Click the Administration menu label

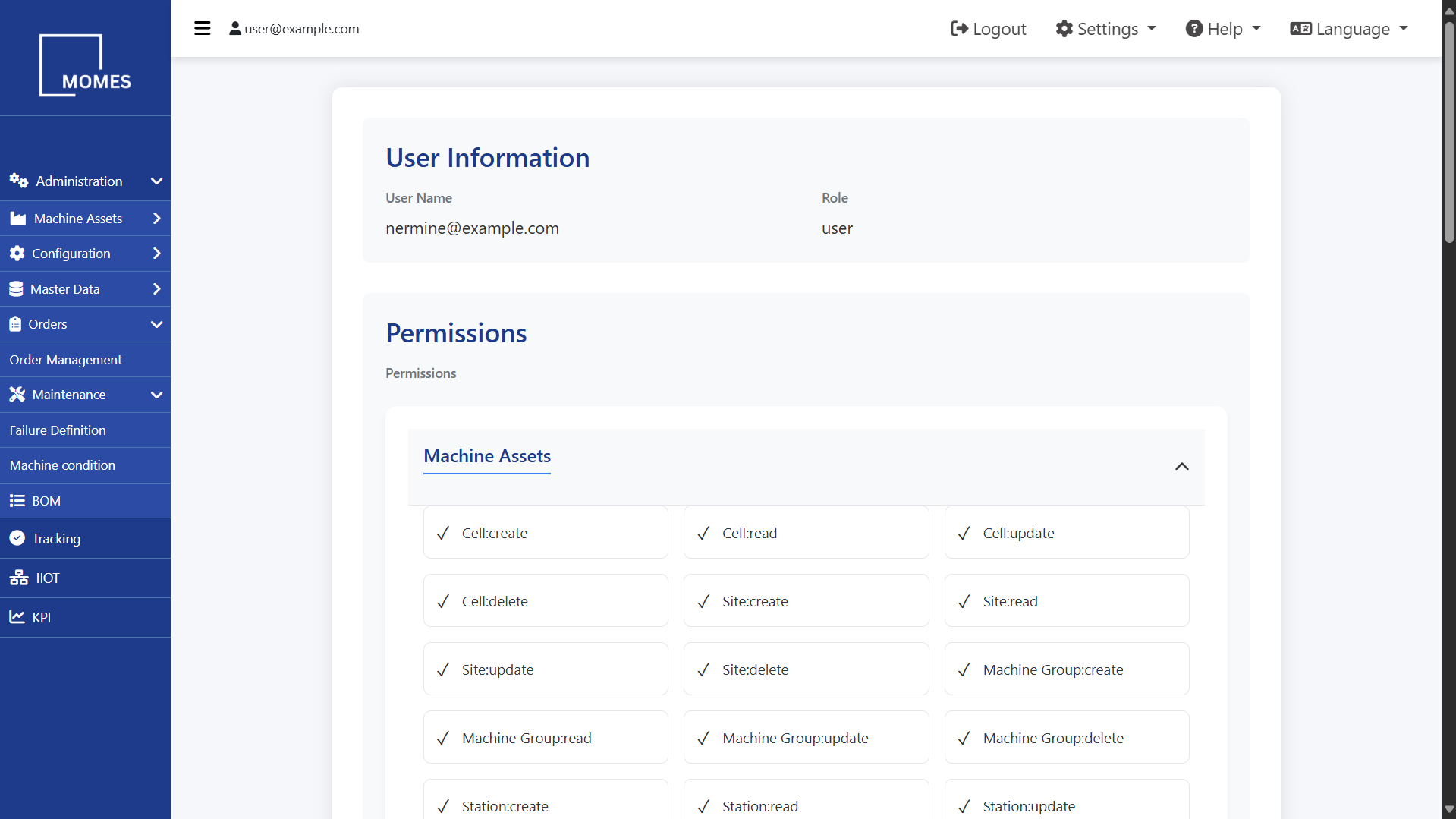pos(79,181)
